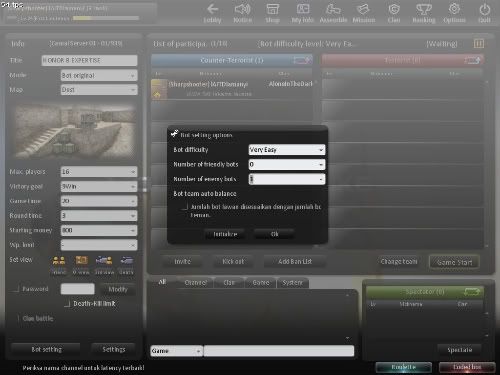
Task: Click the Game Start button
Action: click(x=454, y=262)
